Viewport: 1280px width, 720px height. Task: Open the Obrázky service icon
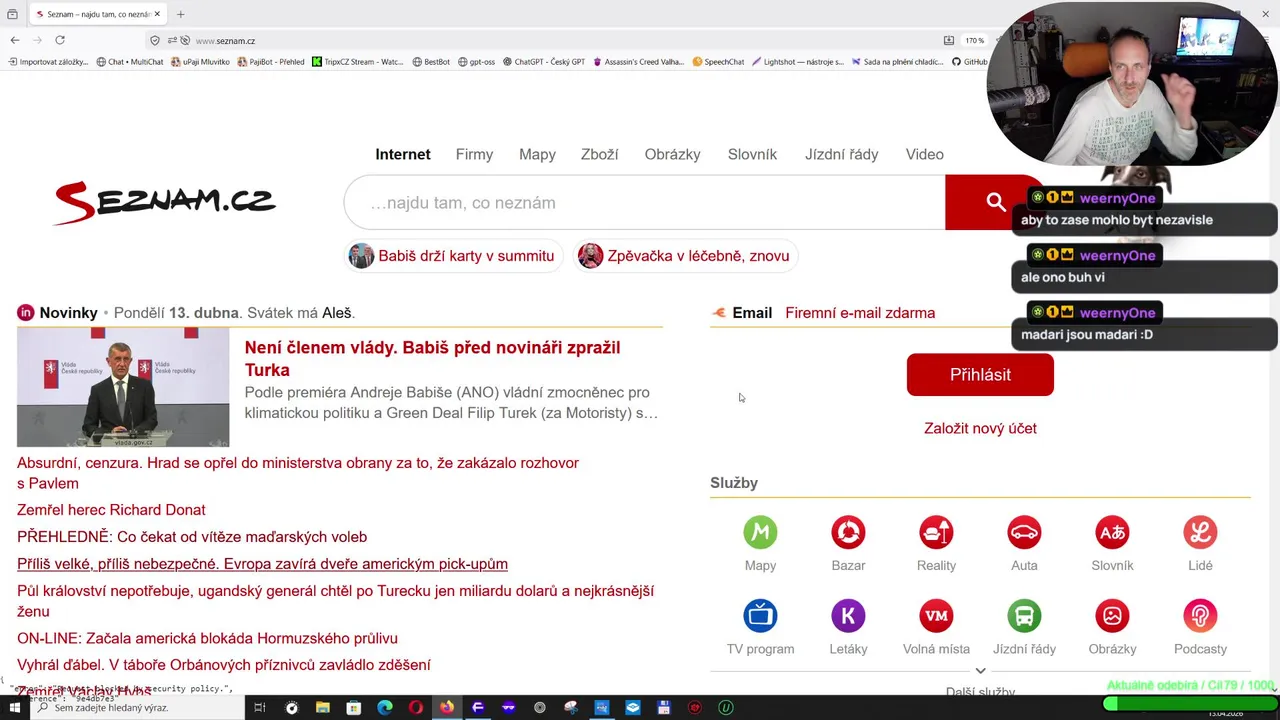point(1112,616)
